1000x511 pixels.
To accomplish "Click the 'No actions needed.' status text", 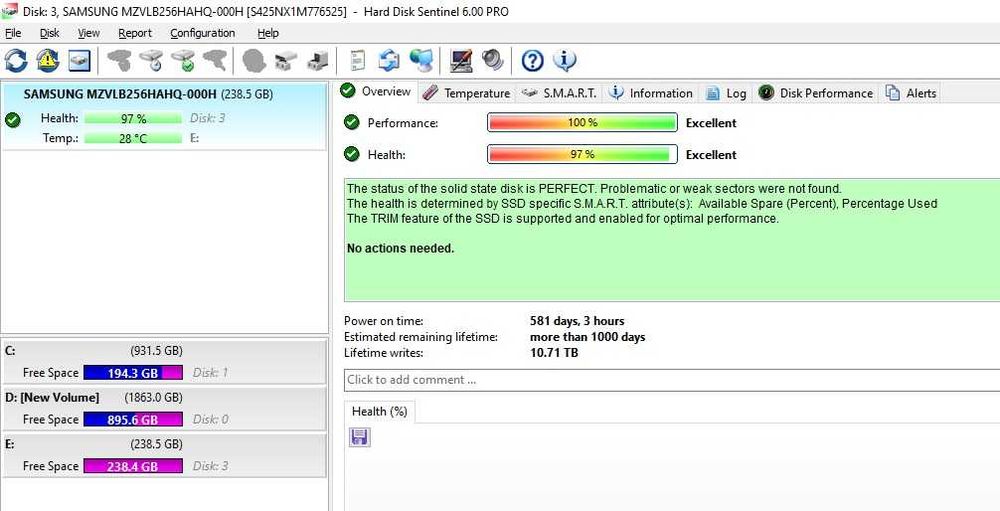I will click(401, 249).
